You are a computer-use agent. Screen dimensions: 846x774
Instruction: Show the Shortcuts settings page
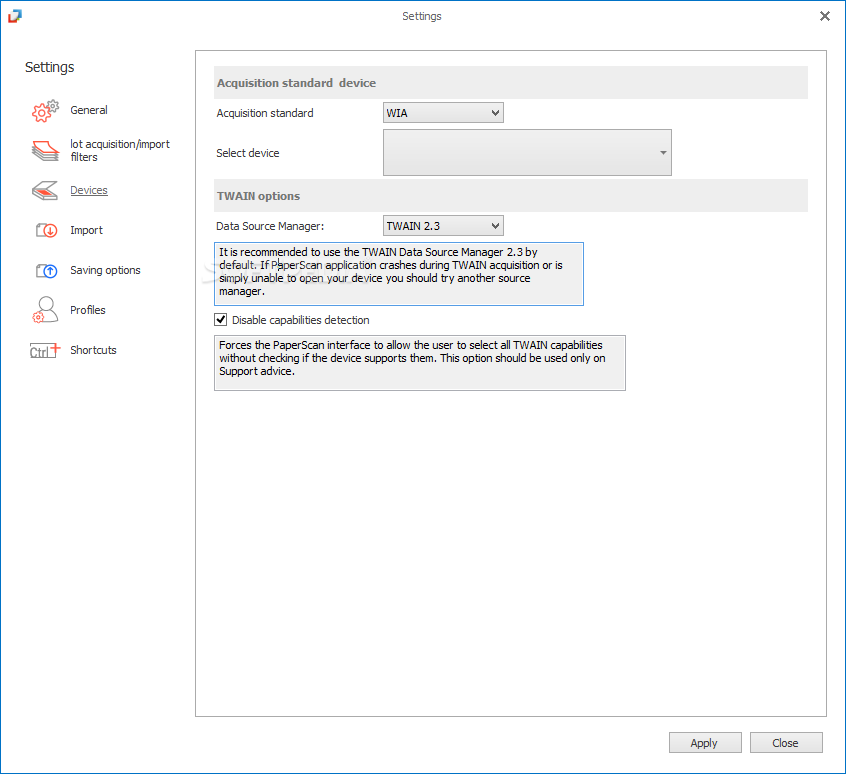[93, 350]
